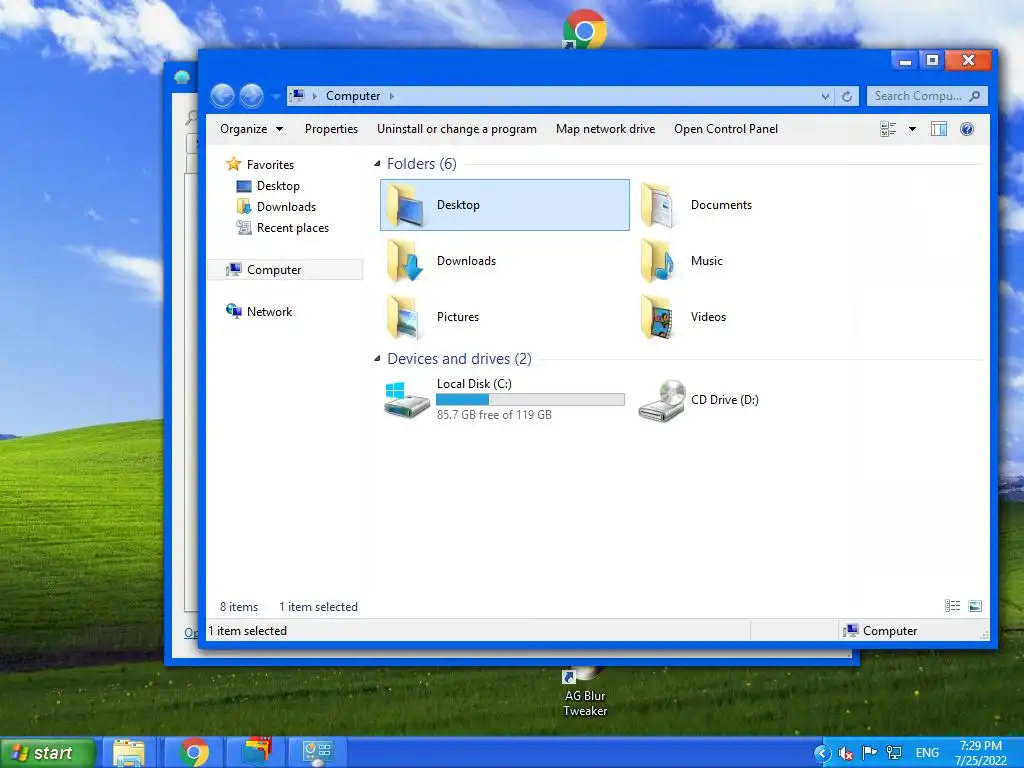1024x768 pixels.
Task: Open the address bar history dropdown
Action: click(825, 97)
